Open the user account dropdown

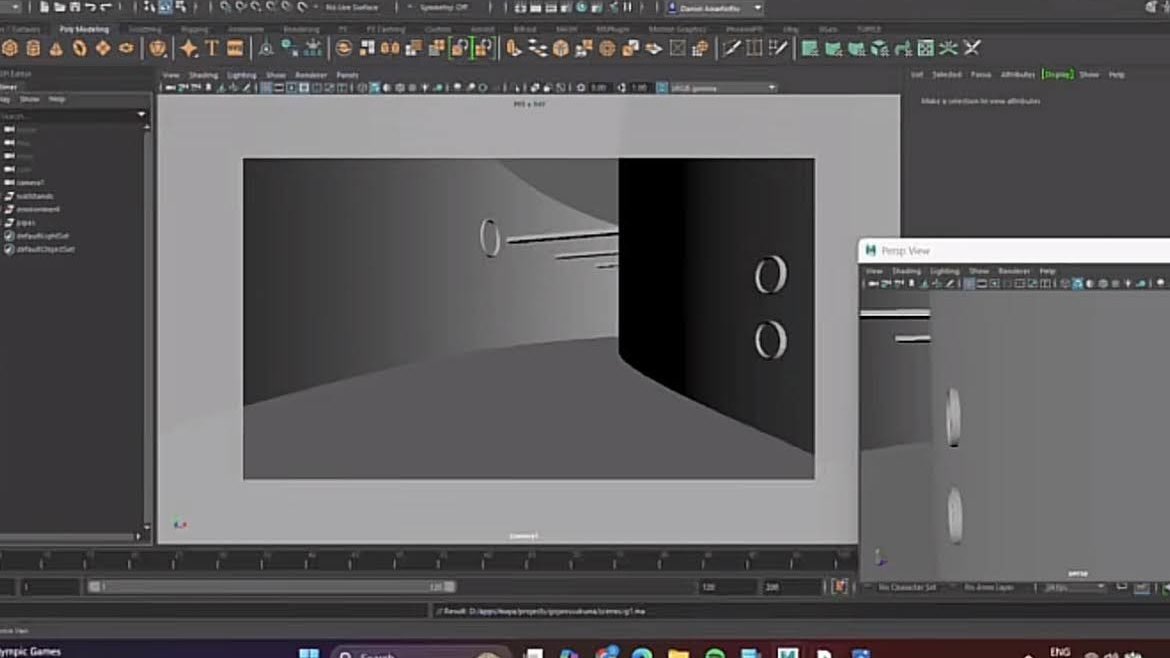pos(714,7)
